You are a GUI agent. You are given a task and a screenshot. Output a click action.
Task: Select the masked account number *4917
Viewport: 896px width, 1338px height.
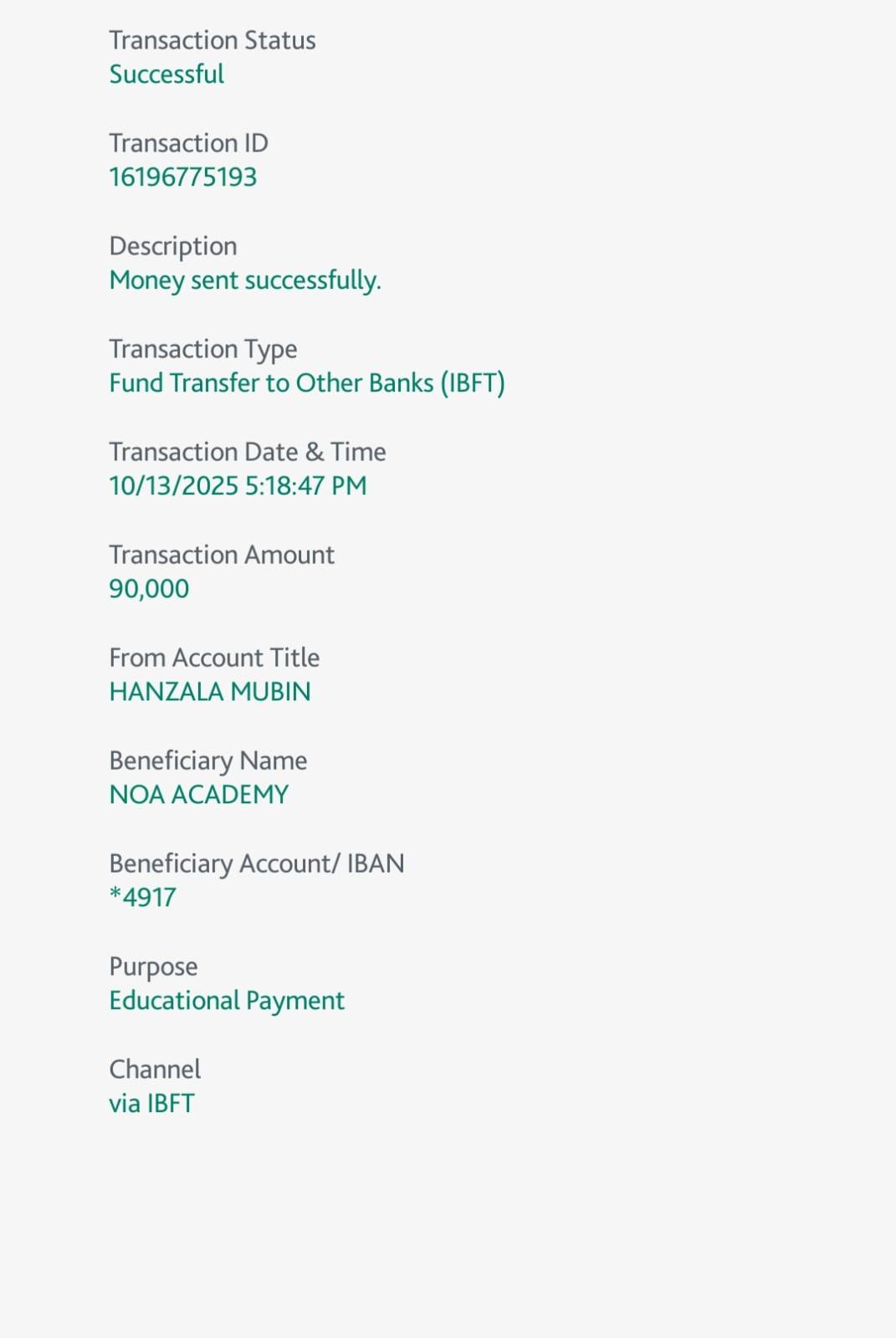tap(142, 898)
